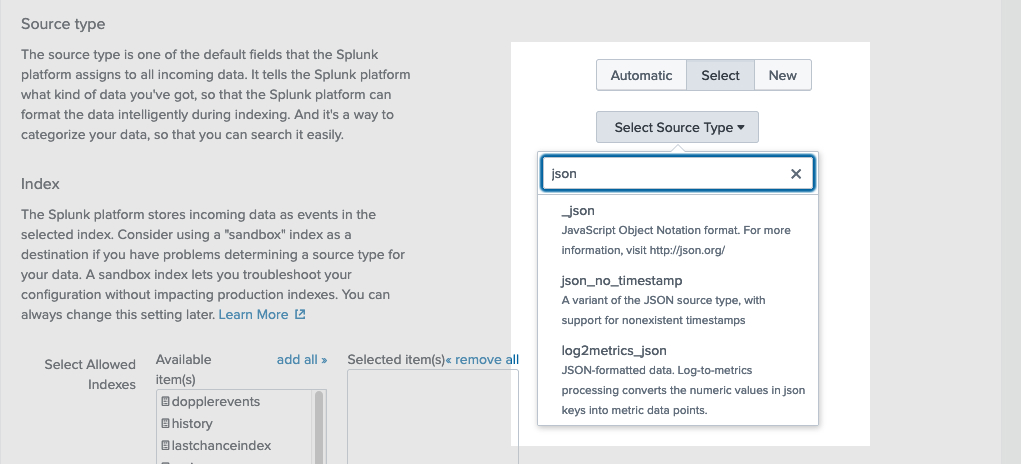Screen dimensions: 1021x464
Task: Click the Index heading
Action: pyautogui.click(x=40, y=184)
